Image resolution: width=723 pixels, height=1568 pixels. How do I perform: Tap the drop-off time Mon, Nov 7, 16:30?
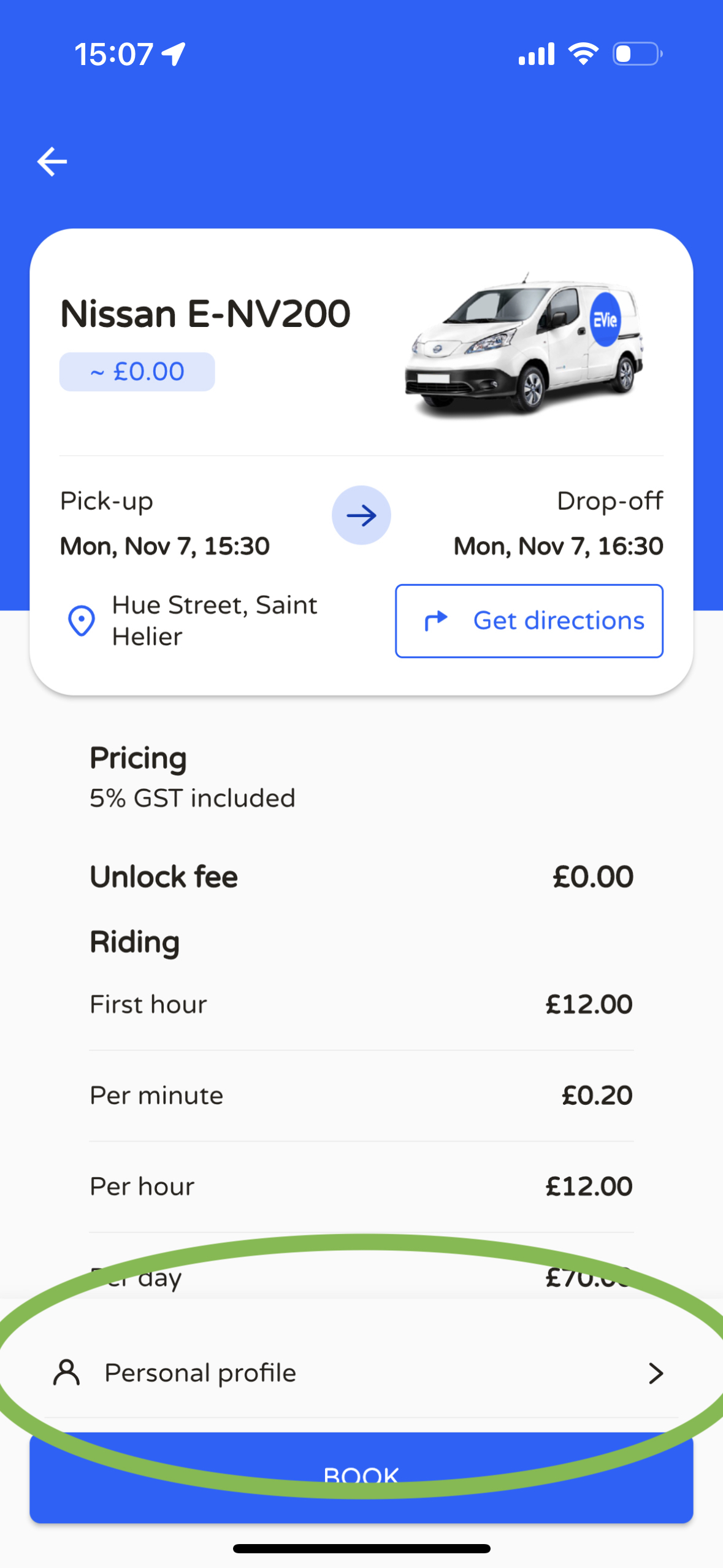tap(558, 546)
